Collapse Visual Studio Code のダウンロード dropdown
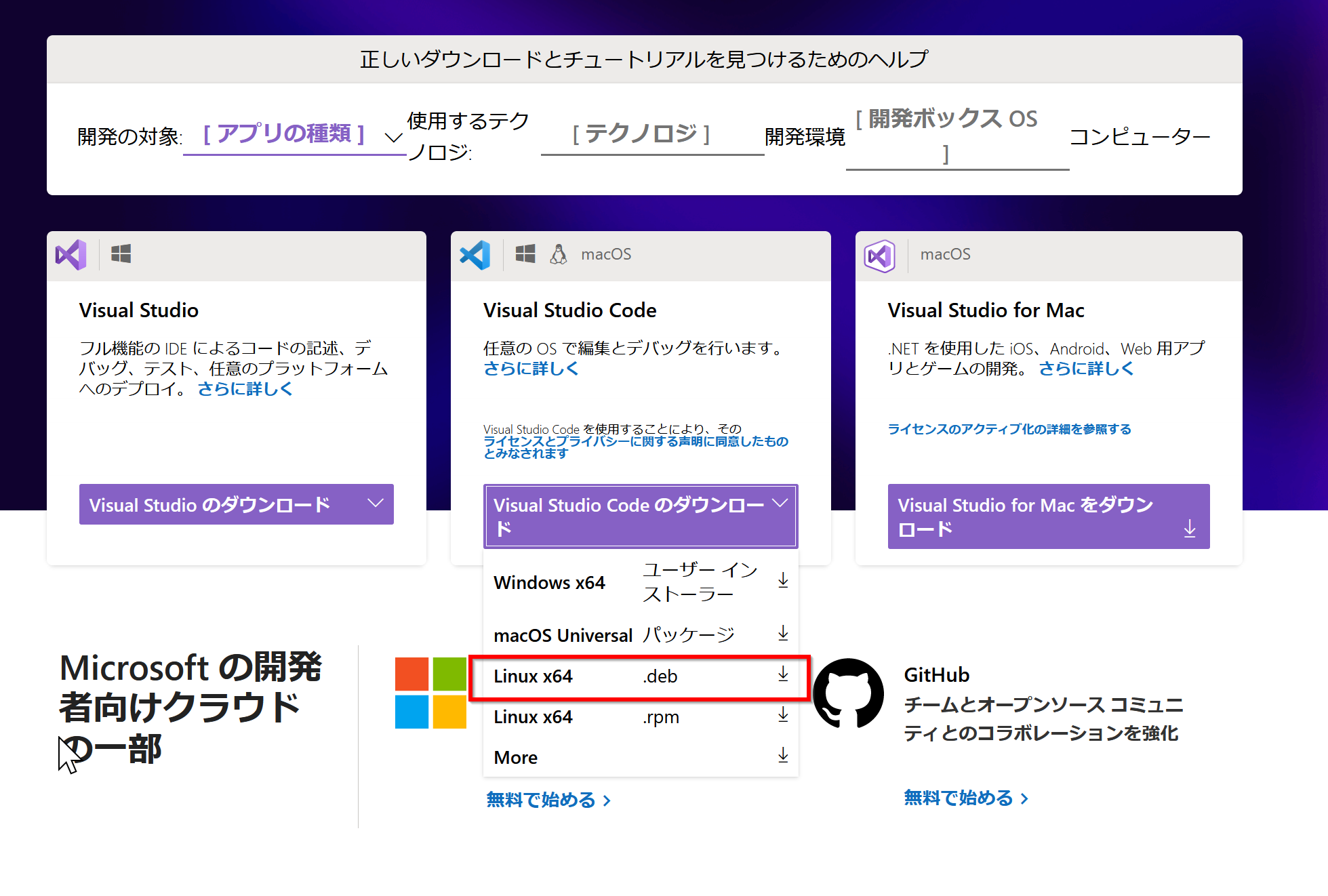Image resolution: width=1328 pixels, height=896 pixels. [641, 516]
